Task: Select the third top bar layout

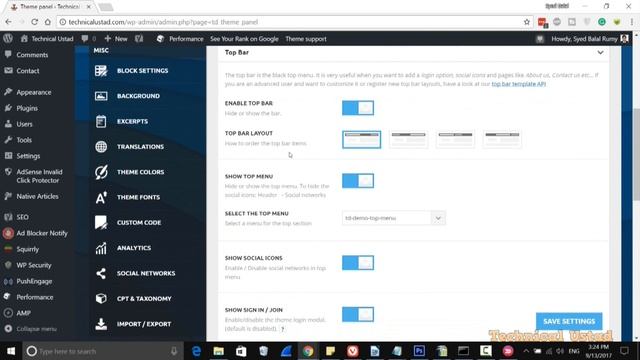Action: (x=455, y=140)
